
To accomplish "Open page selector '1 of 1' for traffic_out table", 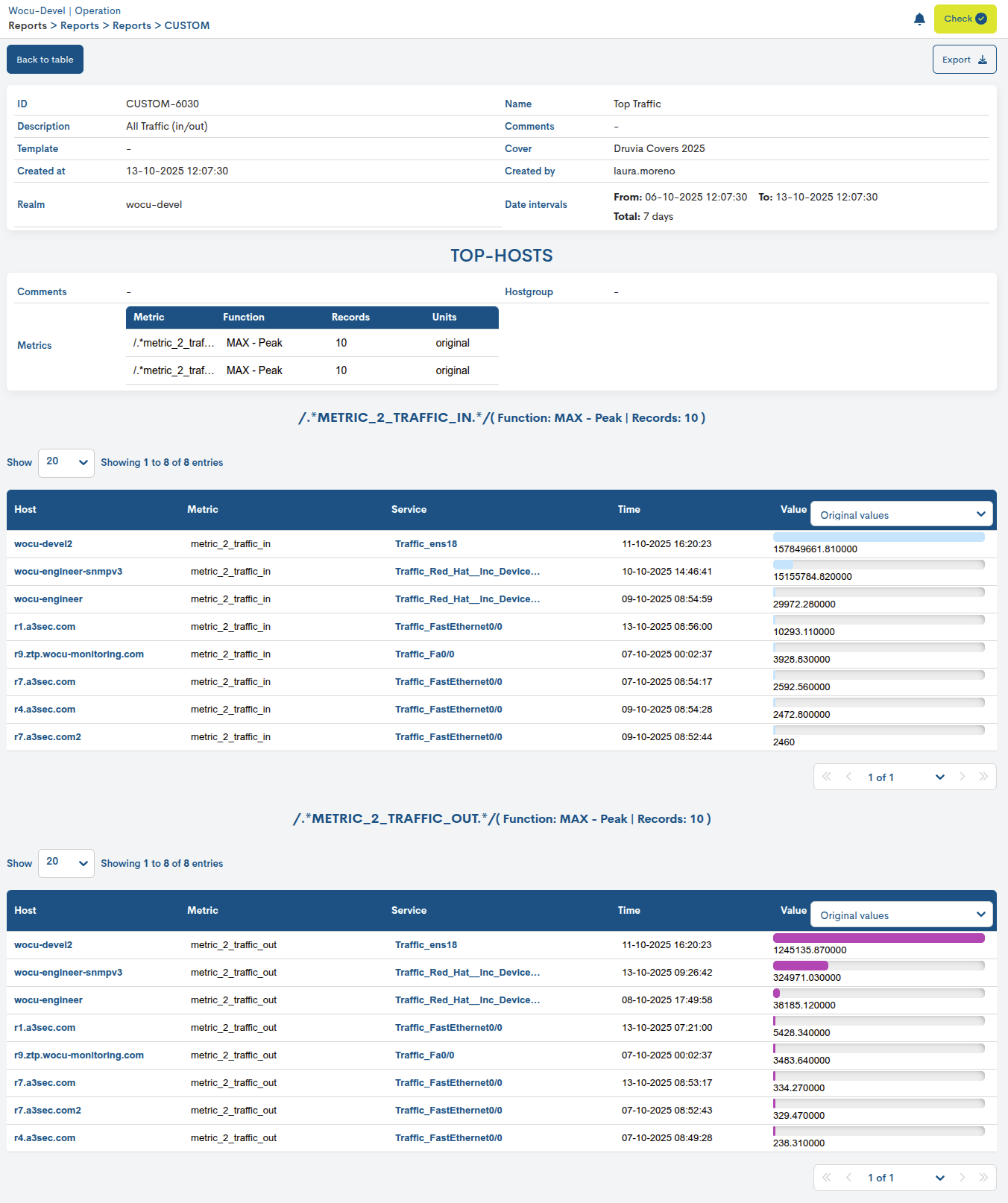I will (x=905, y=1178).
